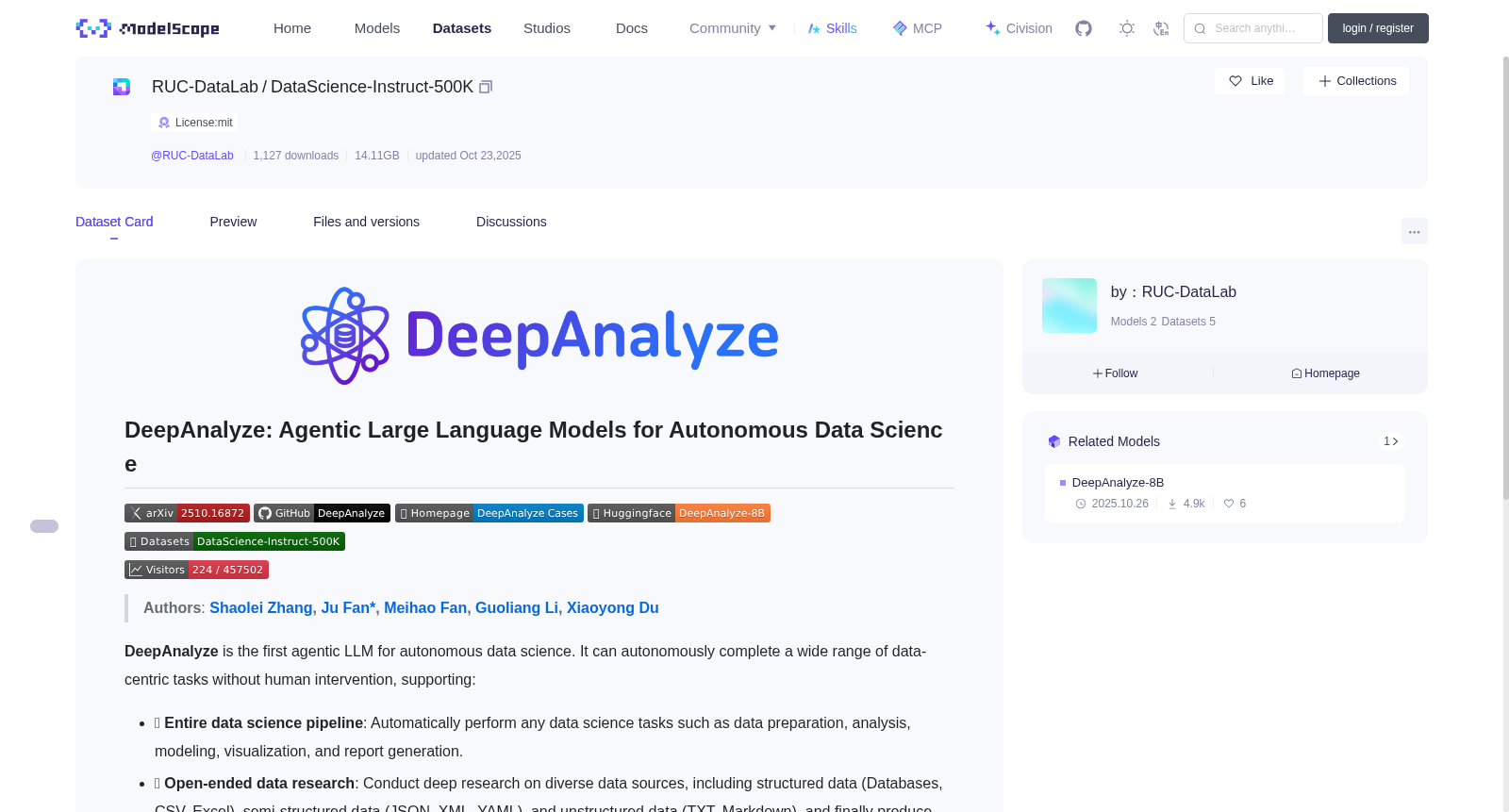Open the ModelScope logo home link
1509x812 pixels.
(147, 28)
